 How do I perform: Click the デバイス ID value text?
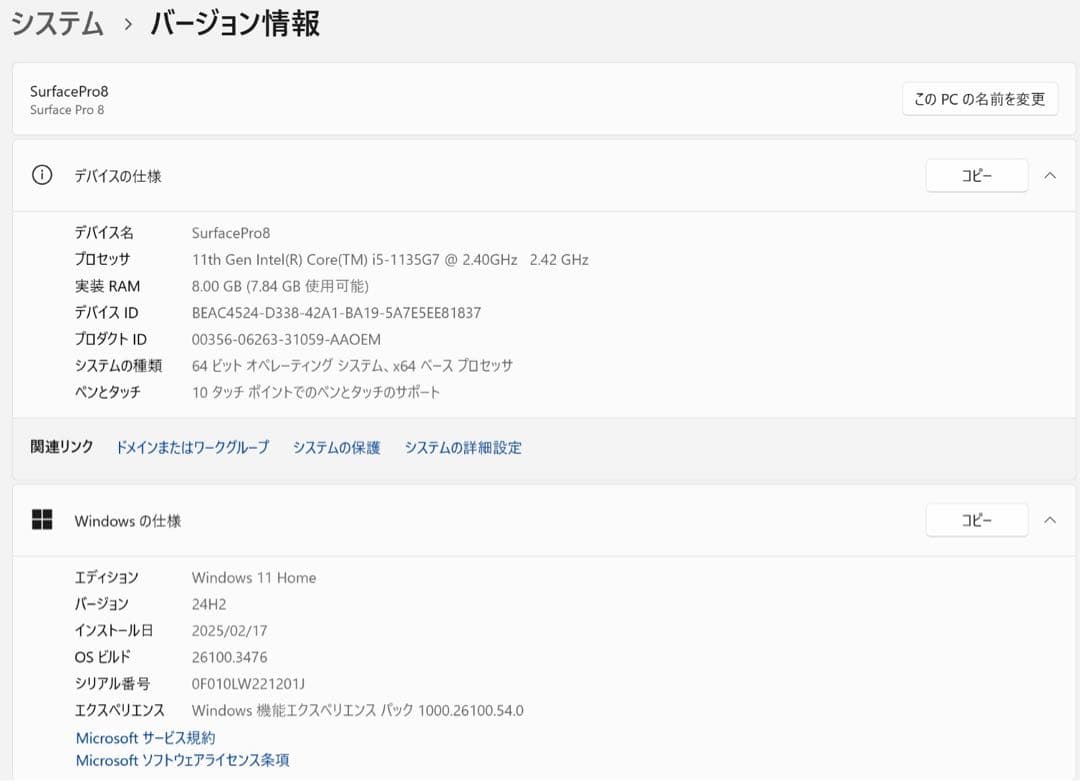(335, 312)
